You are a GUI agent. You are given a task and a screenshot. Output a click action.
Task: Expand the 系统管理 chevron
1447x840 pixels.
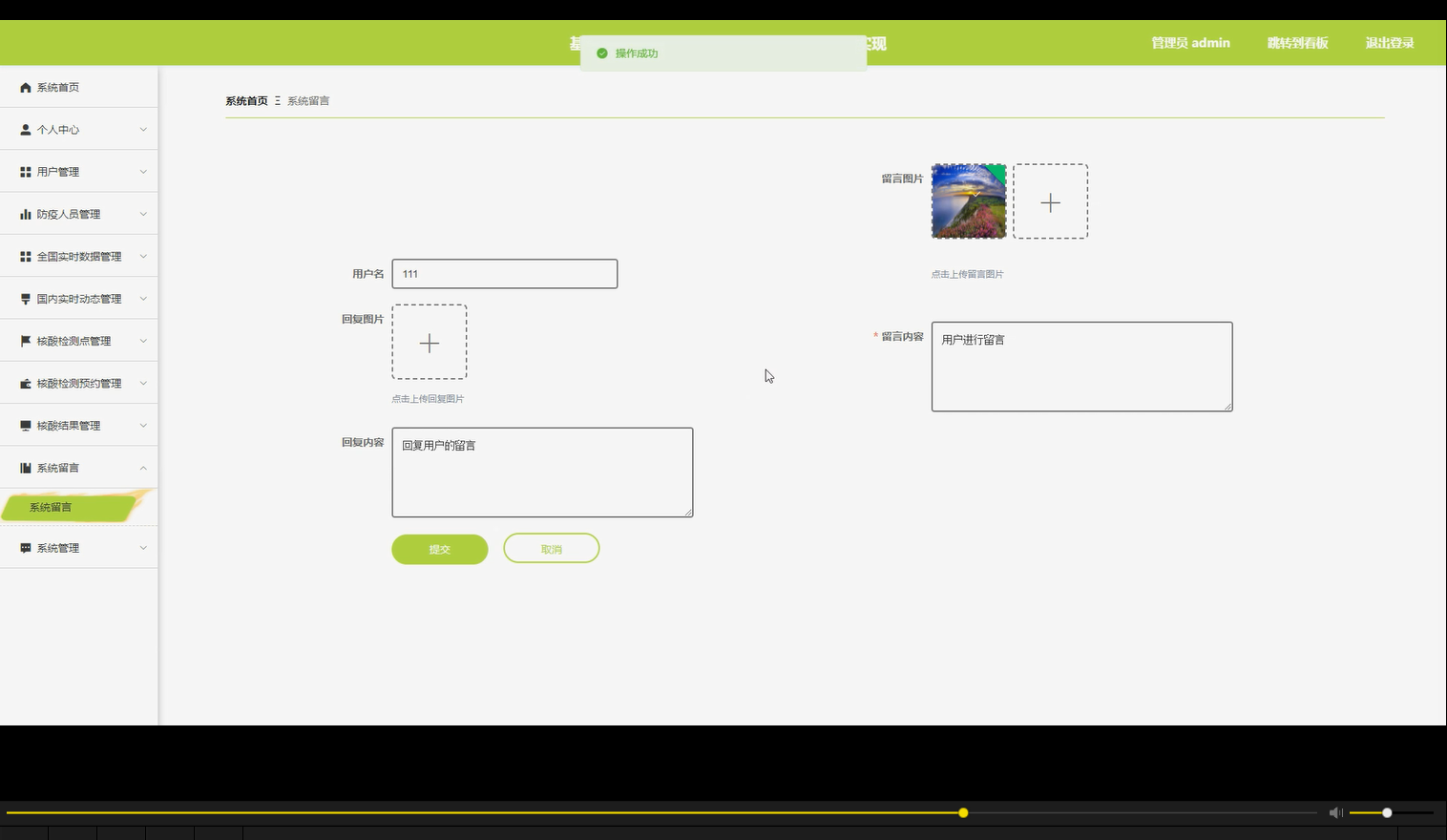pos(143,548)
